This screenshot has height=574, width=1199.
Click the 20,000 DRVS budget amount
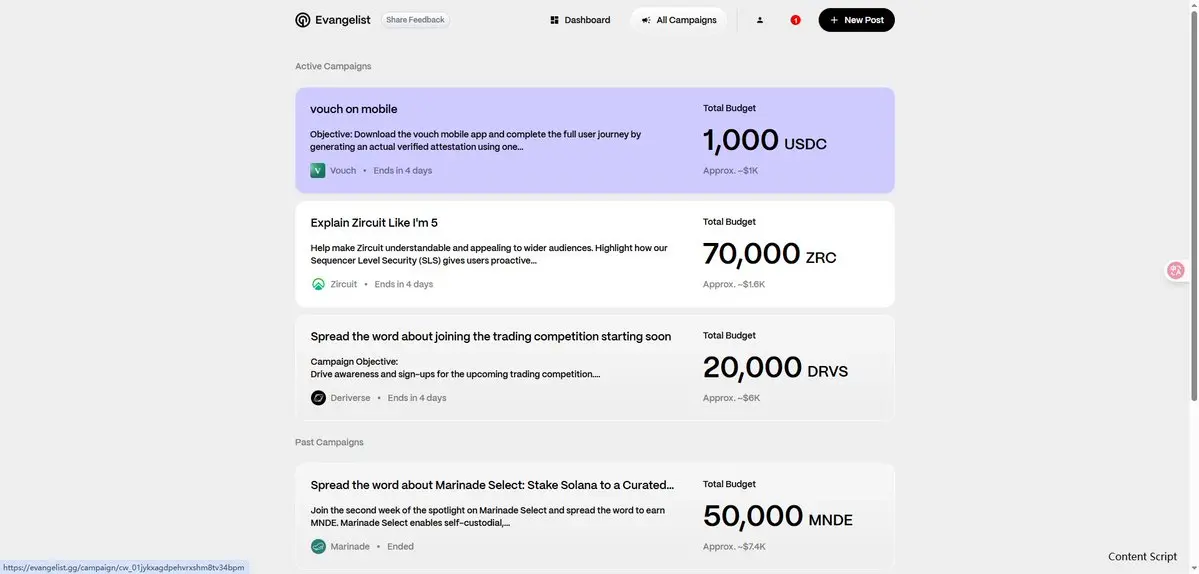775,368
